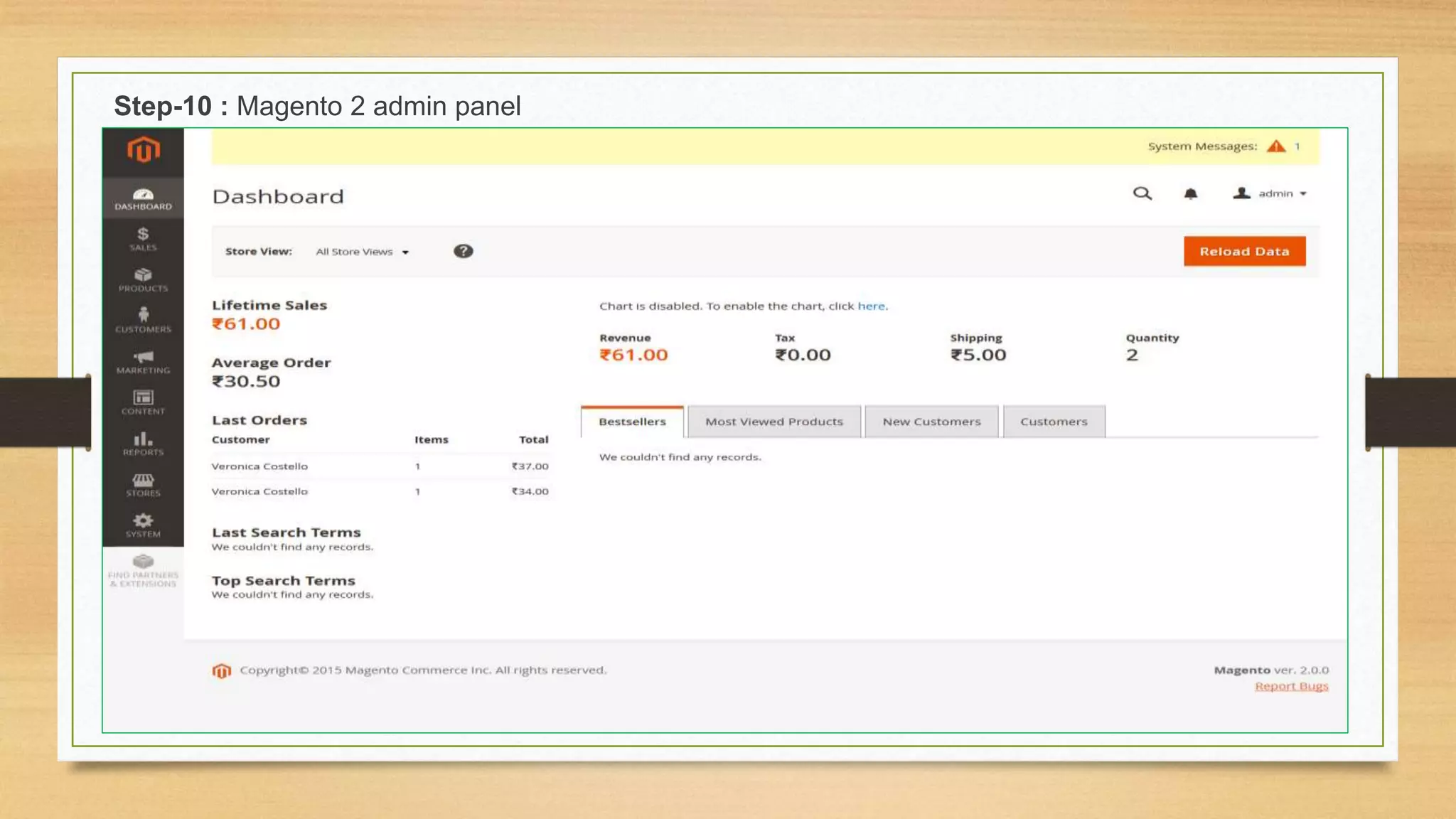Open Veronica Costello order of ₹37.00
The height and width of the screenshot is (819, 1456).
click(x=380, y=466)
